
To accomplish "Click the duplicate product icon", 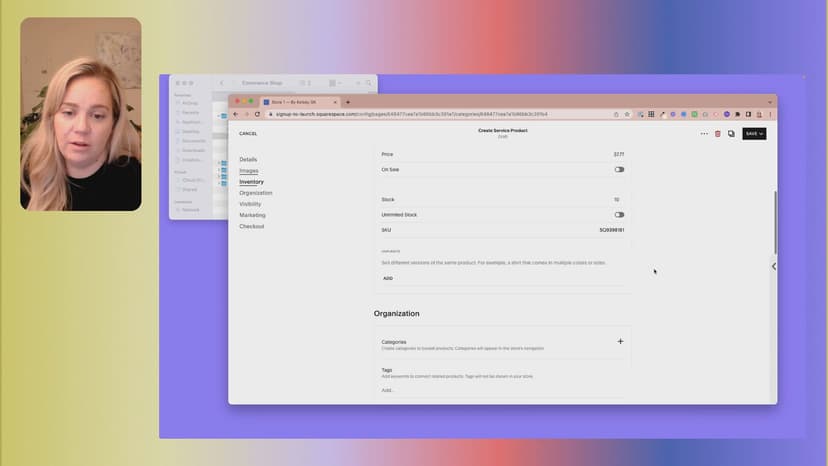I will (731, 133).
